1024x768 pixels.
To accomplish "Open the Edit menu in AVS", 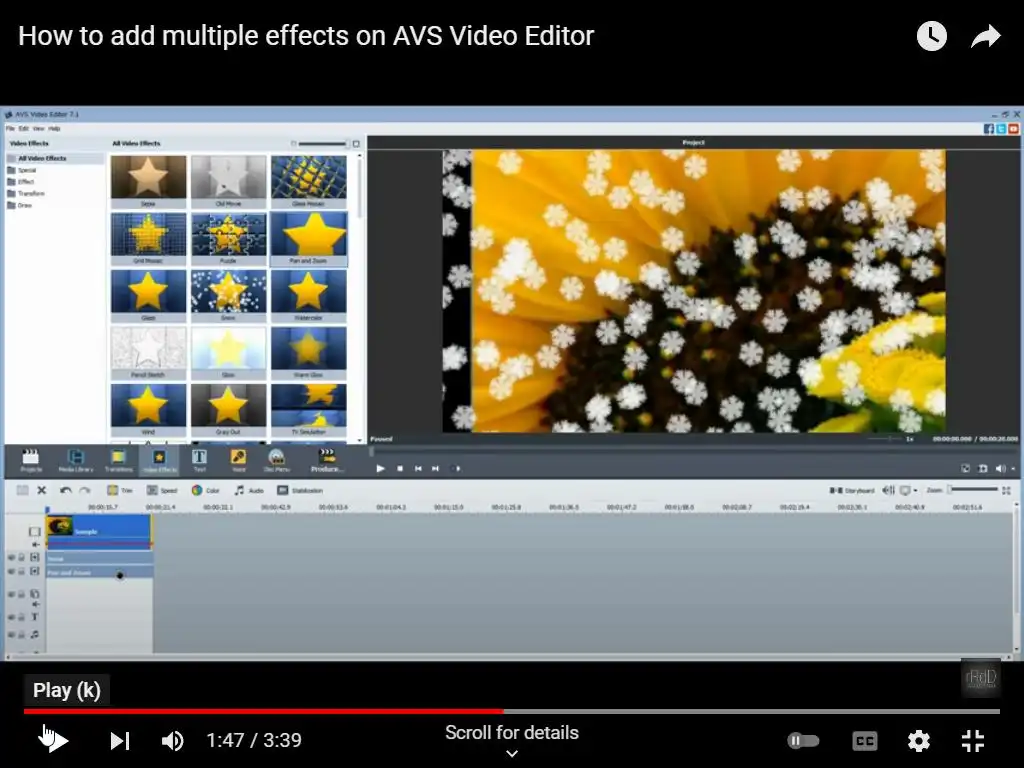I will [24, 129].
